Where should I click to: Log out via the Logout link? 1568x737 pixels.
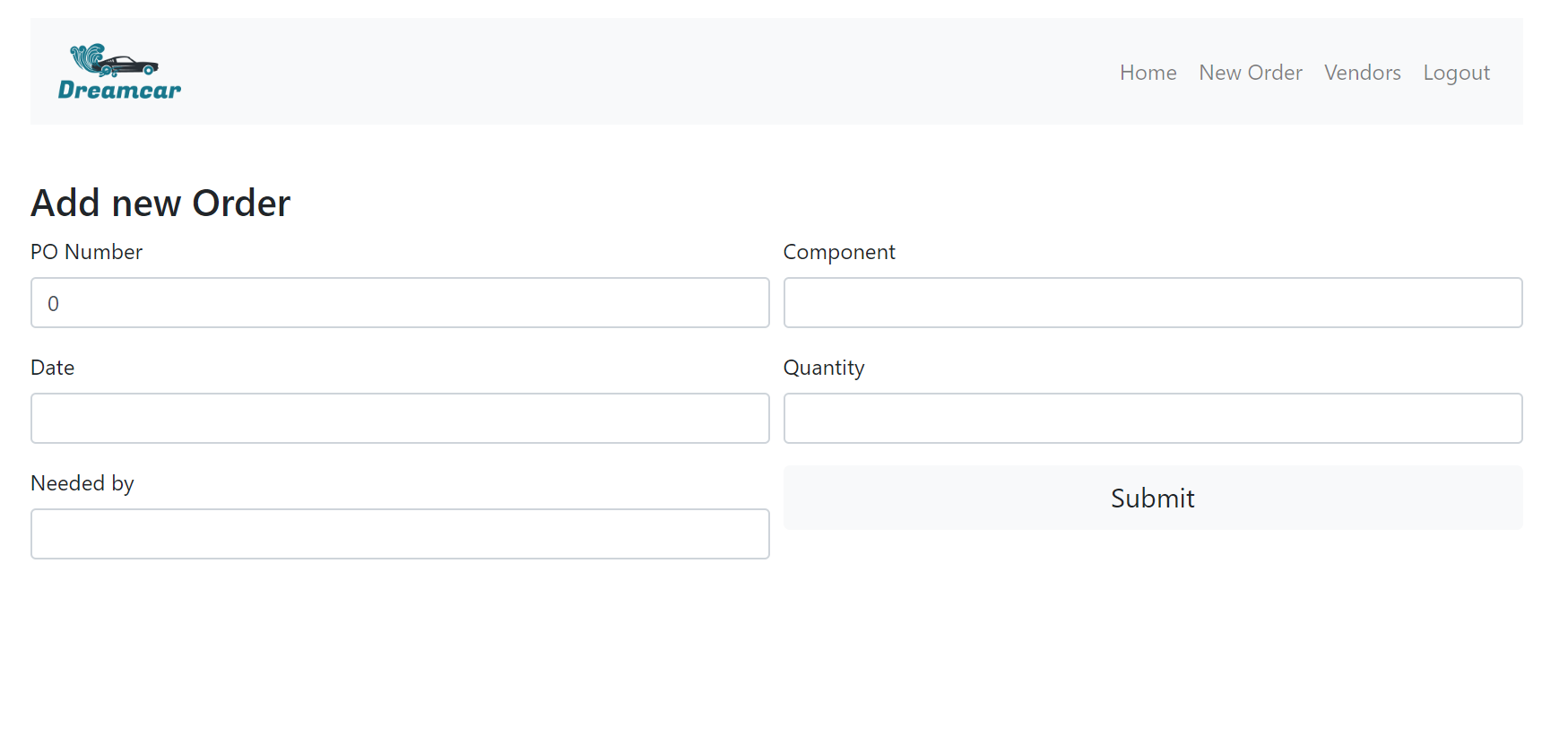tap(1456, 73)
